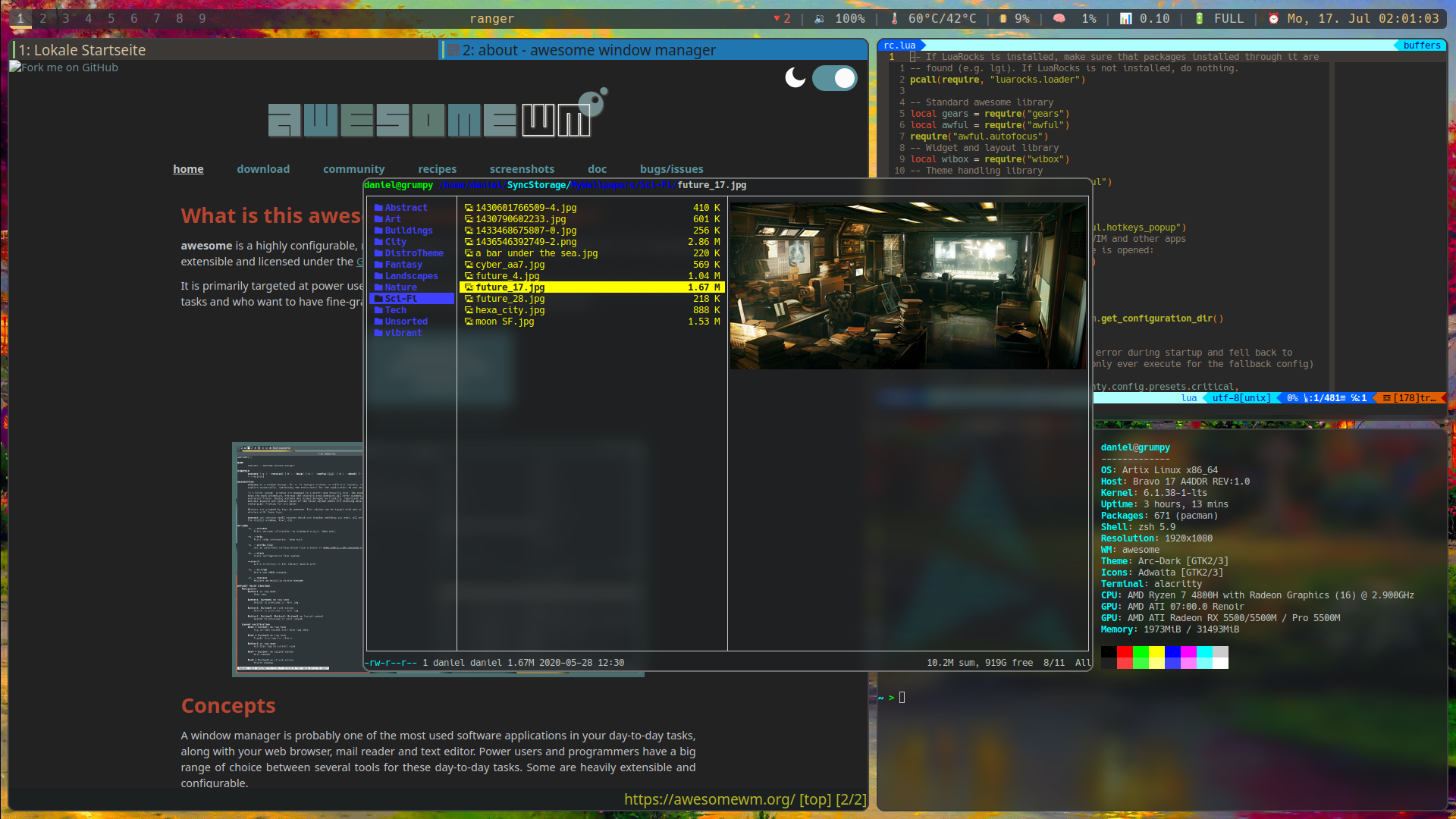1456x819 pixels.
Task: Click the brain memory usage icon
Action: [x=1059, y=19]
